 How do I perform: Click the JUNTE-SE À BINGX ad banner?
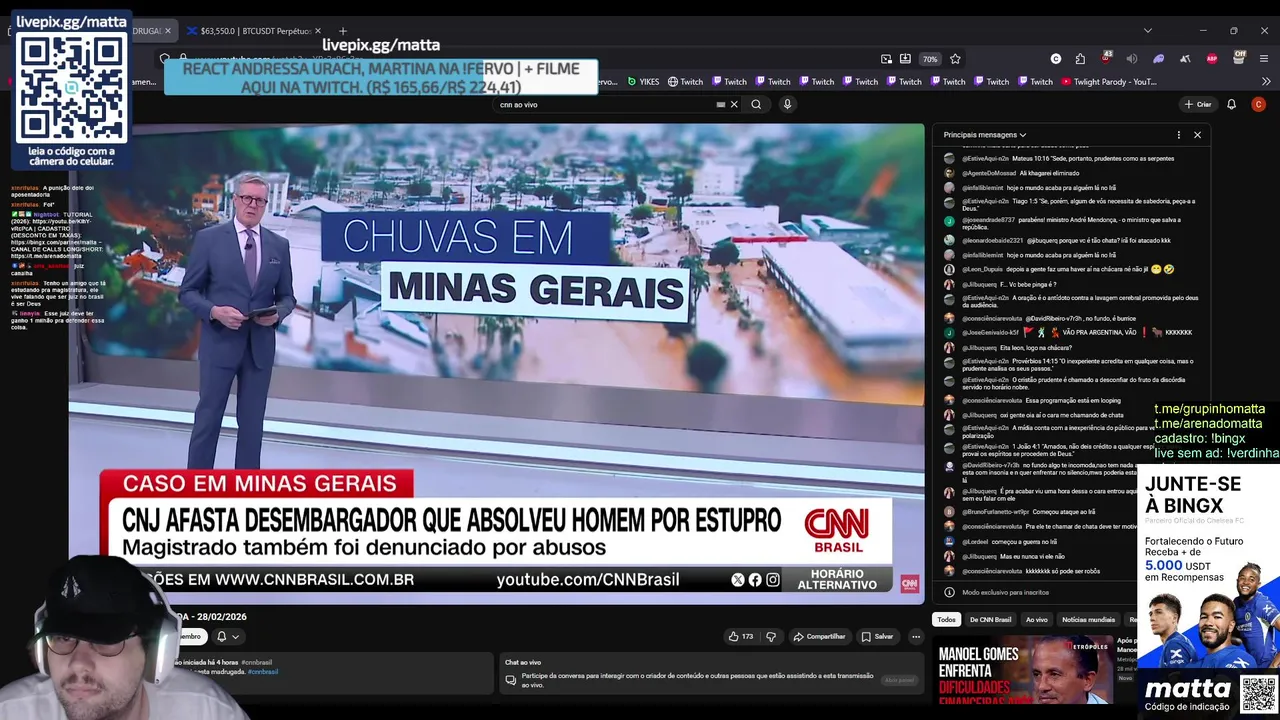tap(1208, 590)
